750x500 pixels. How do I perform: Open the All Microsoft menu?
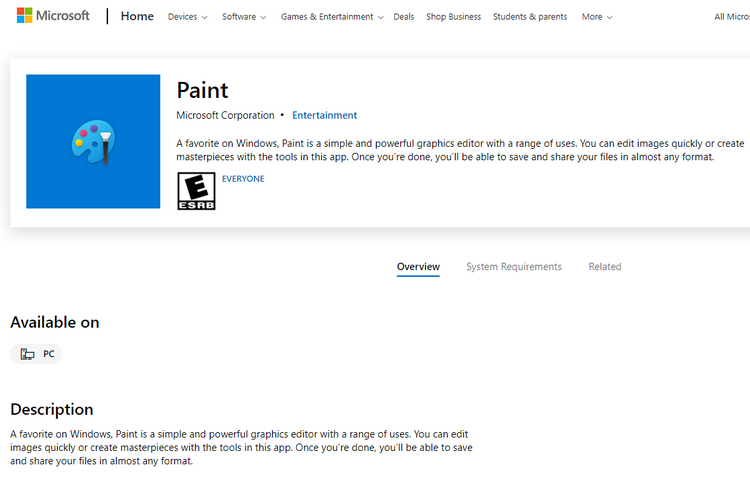732,17
